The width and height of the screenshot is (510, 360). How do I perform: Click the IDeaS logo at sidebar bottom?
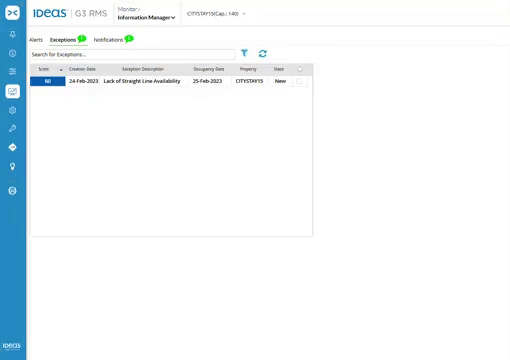coord(12,346)
